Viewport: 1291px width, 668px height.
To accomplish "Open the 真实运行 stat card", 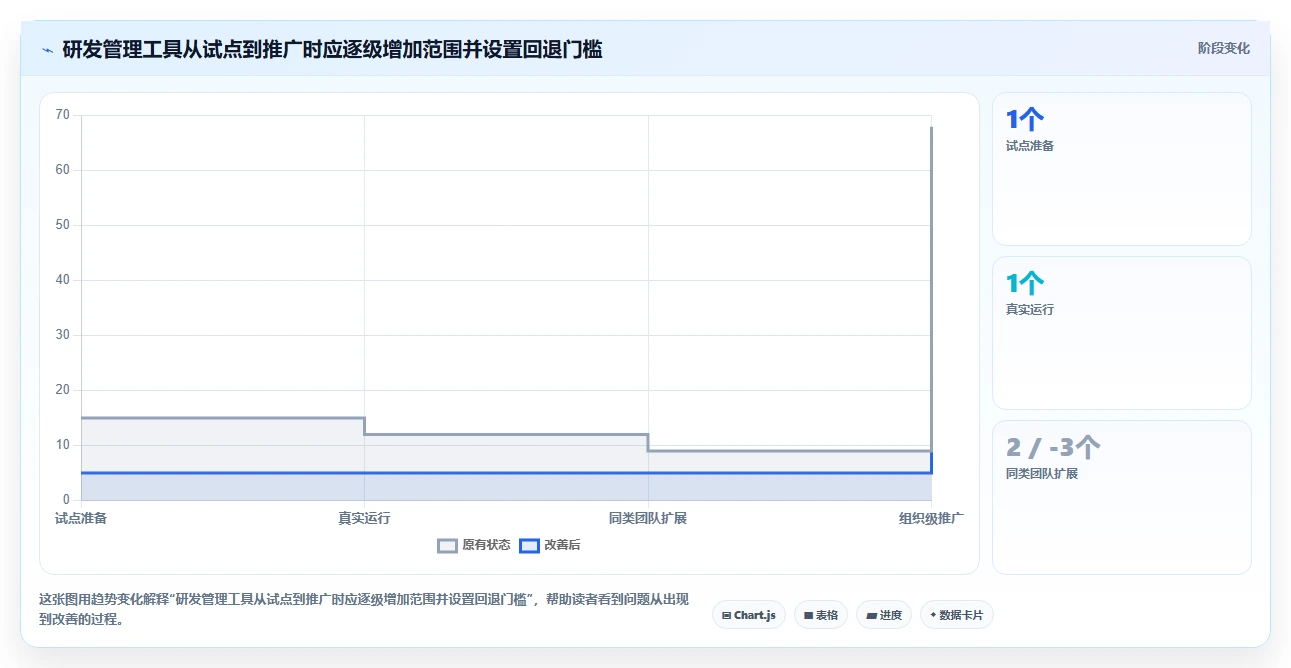I will [x=1121, y=333].
